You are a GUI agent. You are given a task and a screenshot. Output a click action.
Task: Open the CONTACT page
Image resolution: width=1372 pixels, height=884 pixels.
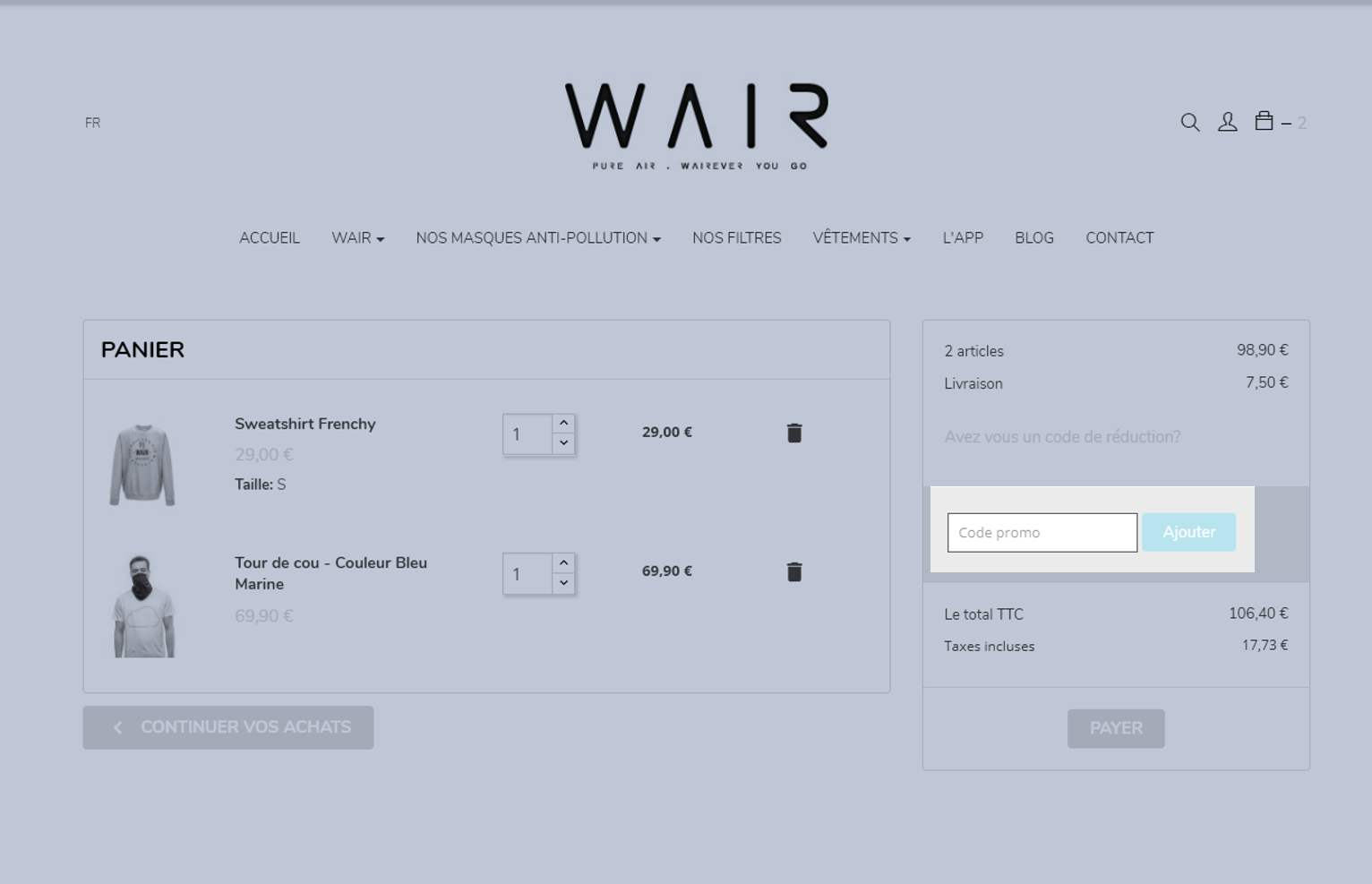[1119, 237]
